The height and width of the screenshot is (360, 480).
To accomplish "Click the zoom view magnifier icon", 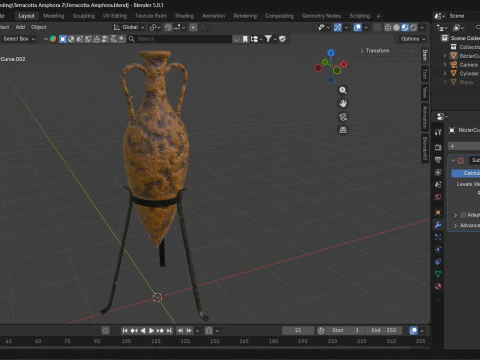I will pos(343,90).
